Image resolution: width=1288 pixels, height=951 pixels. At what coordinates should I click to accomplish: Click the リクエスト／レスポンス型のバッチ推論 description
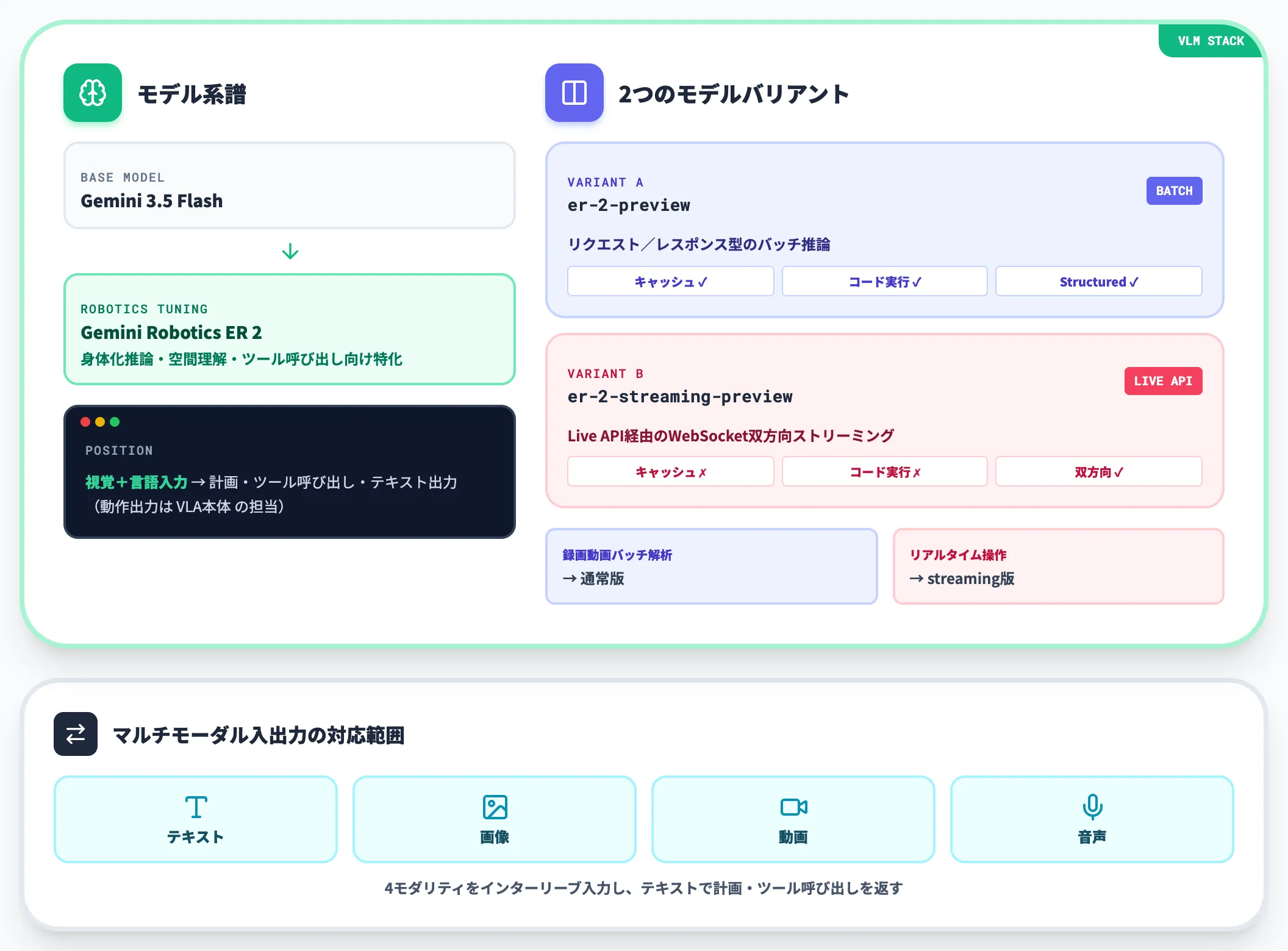click(699, 244)
